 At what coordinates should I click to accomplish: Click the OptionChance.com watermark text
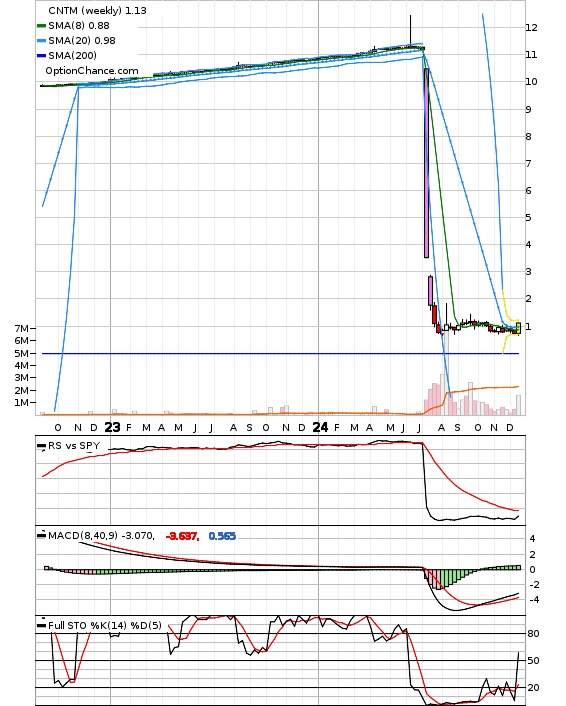click(92, 71)
